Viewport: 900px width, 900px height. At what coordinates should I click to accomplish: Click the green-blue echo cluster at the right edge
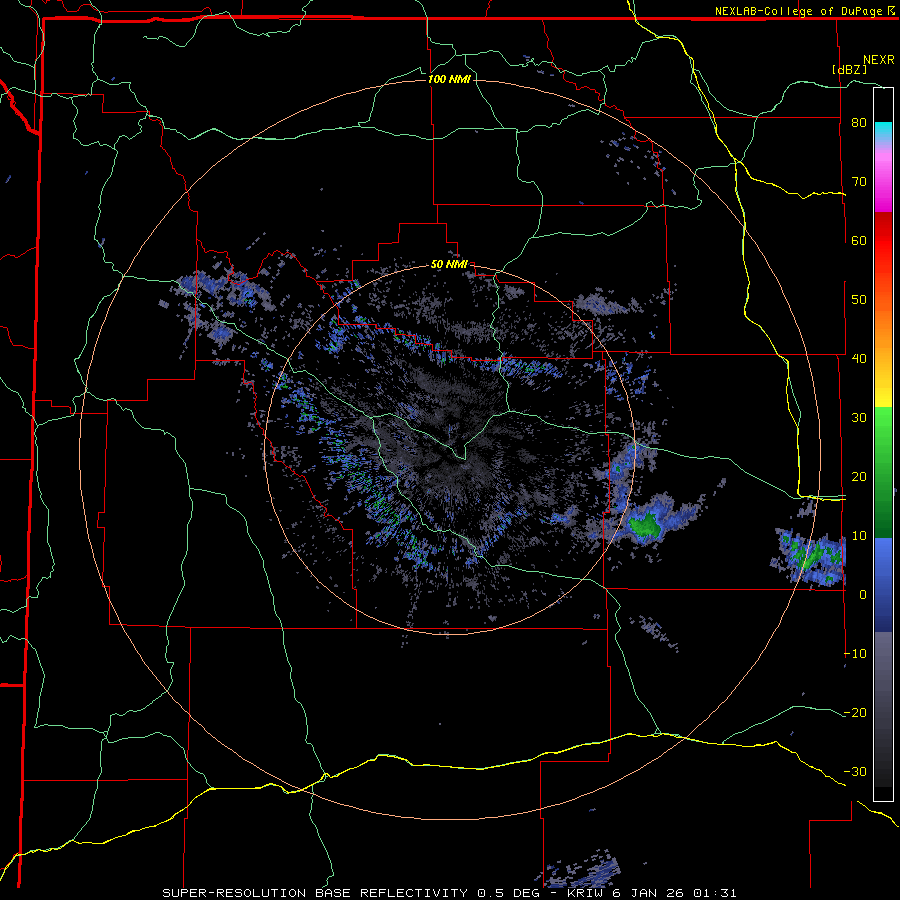(809, 555)
